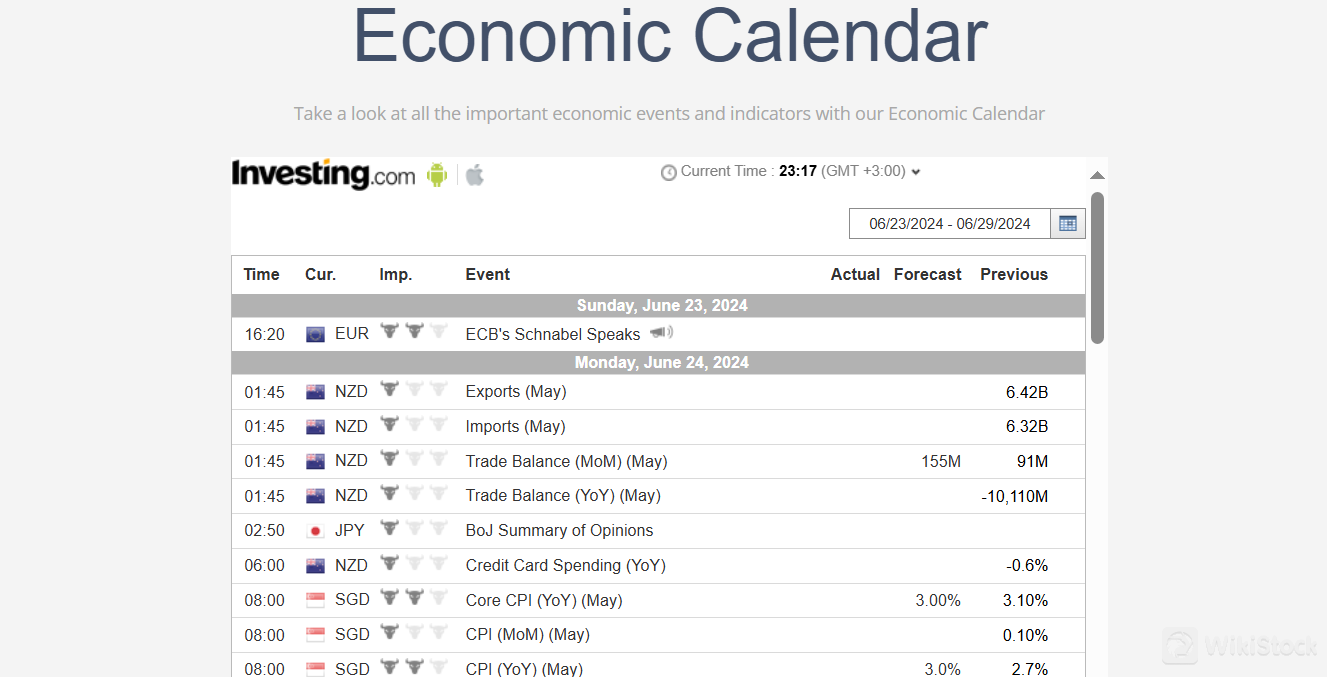1327x681 pixels.
Task: Expand the GMT +3:00 timezone dropdown
Action: click(916, 172)
